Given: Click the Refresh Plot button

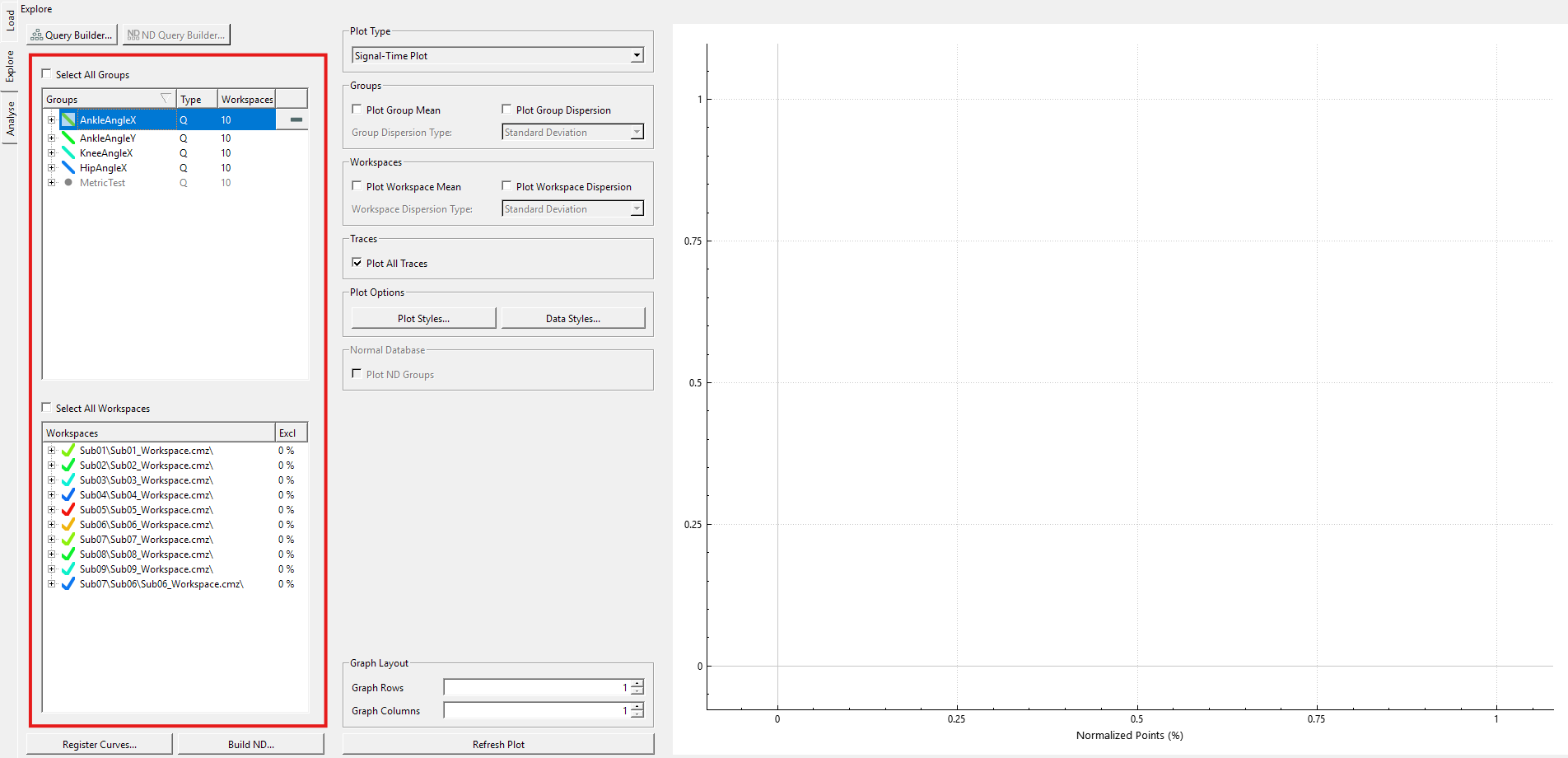Looking at the screenshot, I should (498, 744).
